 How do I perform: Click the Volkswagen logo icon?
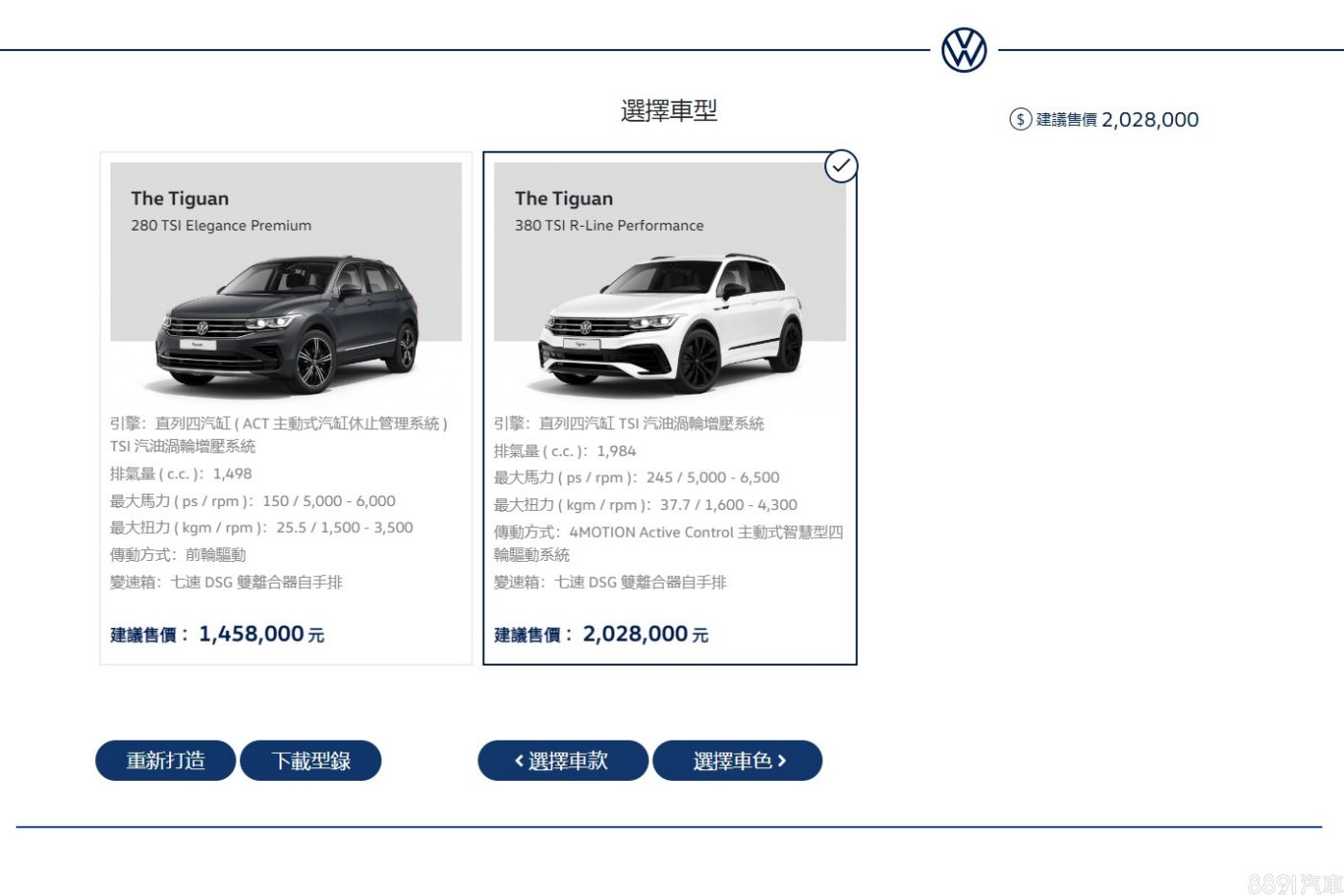964,50
